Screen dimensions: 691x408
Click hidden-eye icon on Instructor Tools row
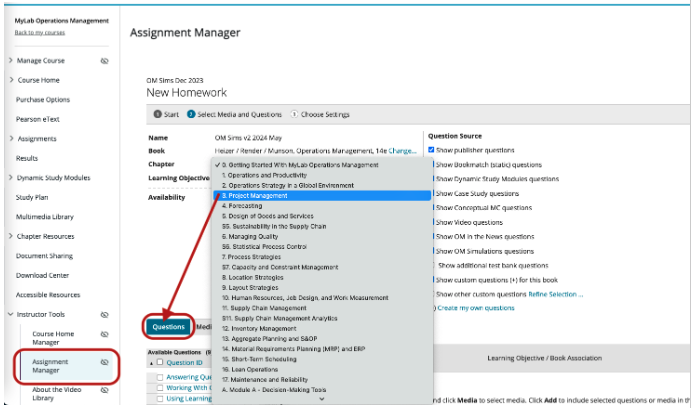pyautogui.click(x=105, y=314)
